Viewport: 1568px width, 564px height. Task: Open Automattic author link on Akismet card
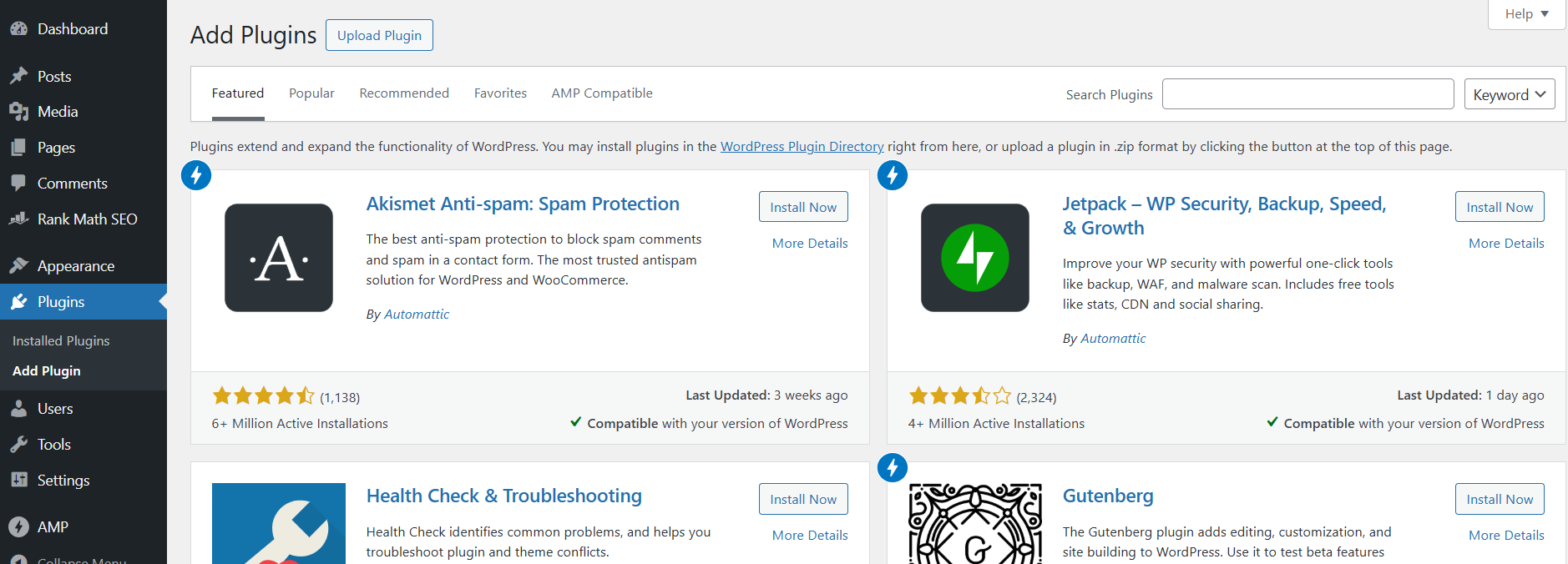(417, 315)
